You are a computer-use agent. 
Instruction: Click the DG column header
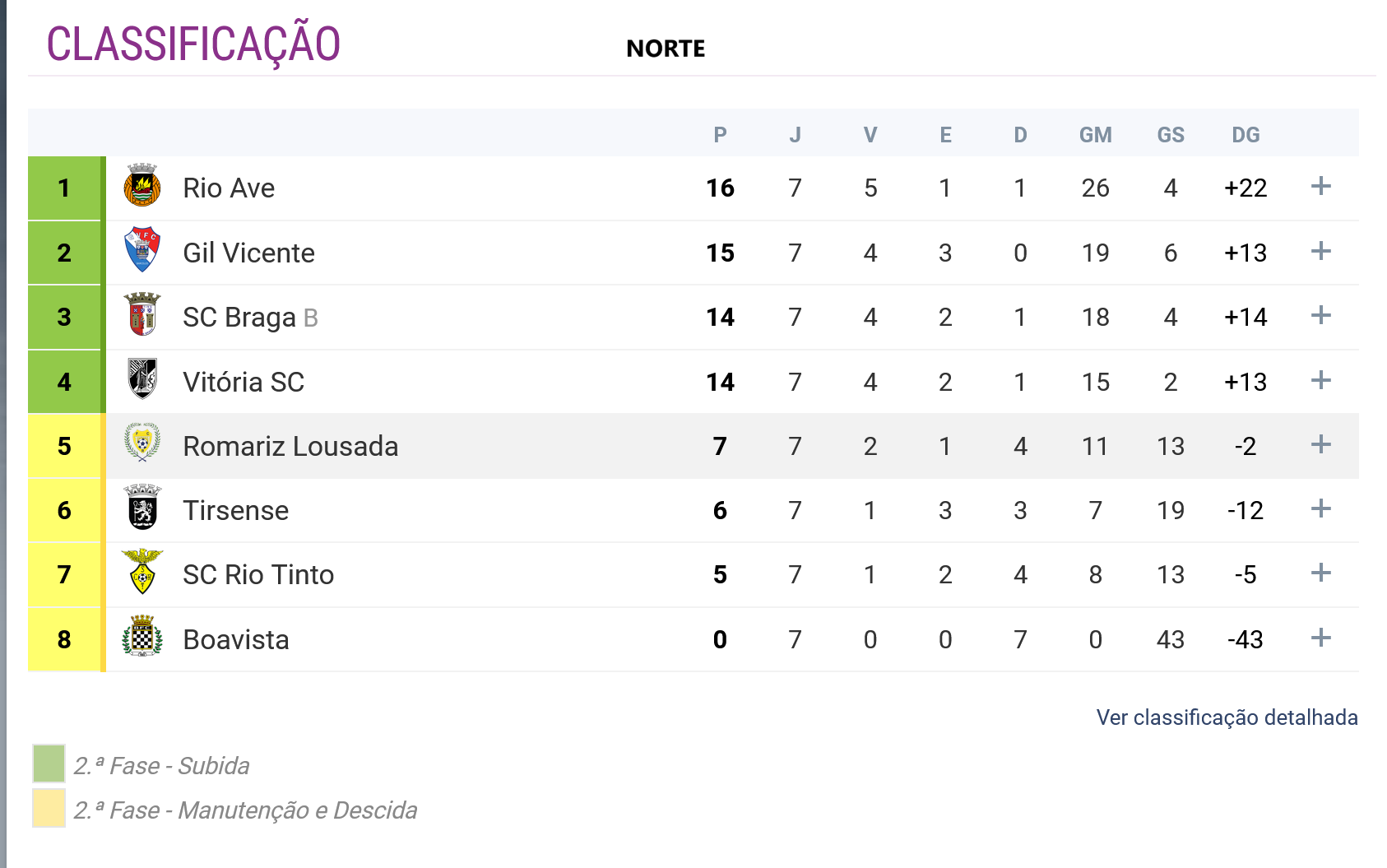(x=1246, y=135)
